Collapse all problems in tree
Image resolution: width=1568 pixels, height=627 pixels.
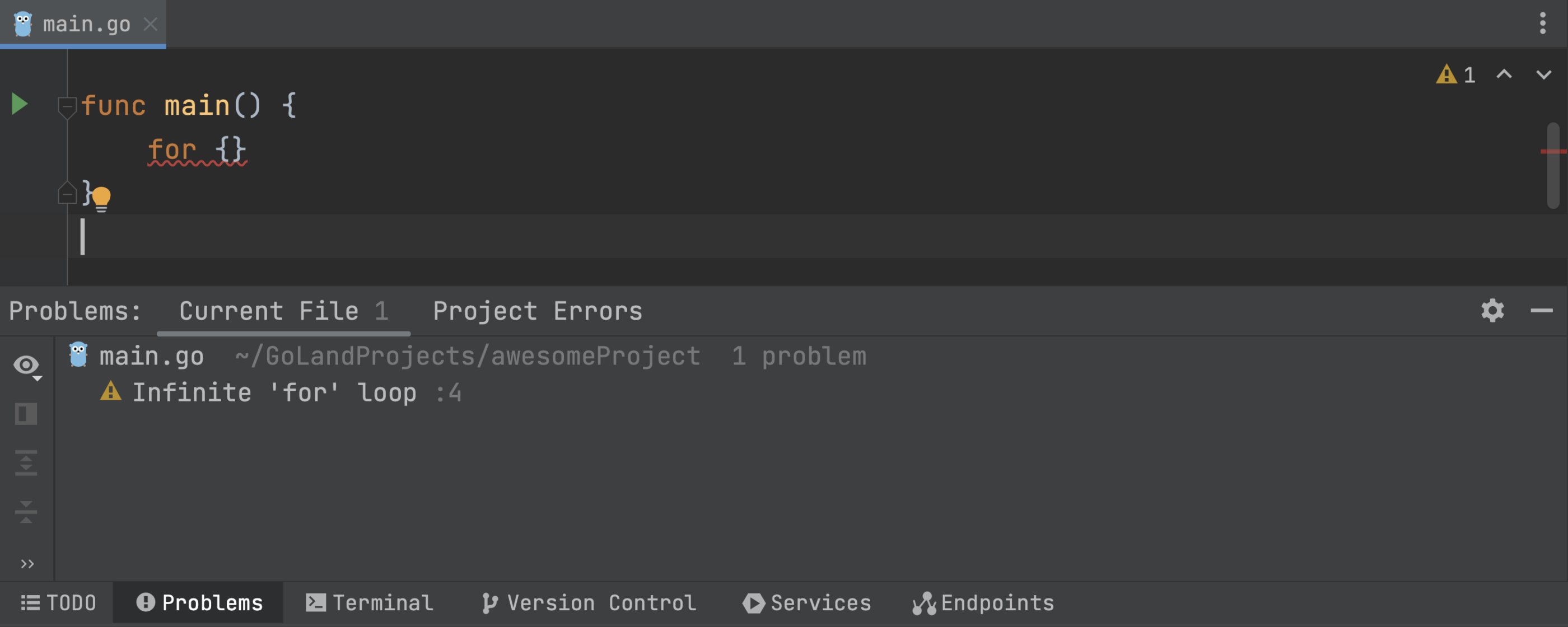26,511
